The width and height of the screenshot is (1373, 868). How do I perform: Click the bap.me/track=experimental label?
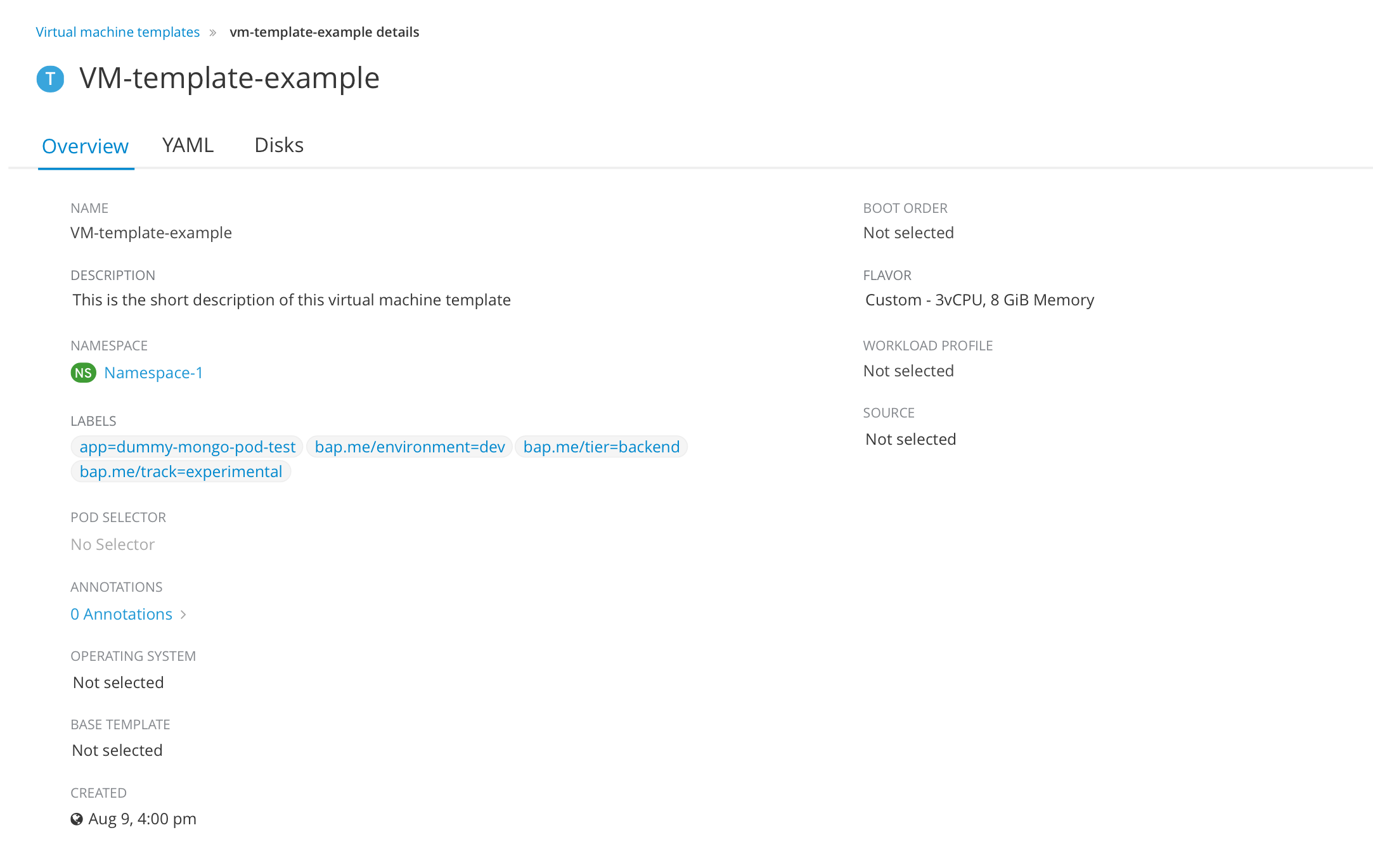pyautogui.click(x=181, y=471)
